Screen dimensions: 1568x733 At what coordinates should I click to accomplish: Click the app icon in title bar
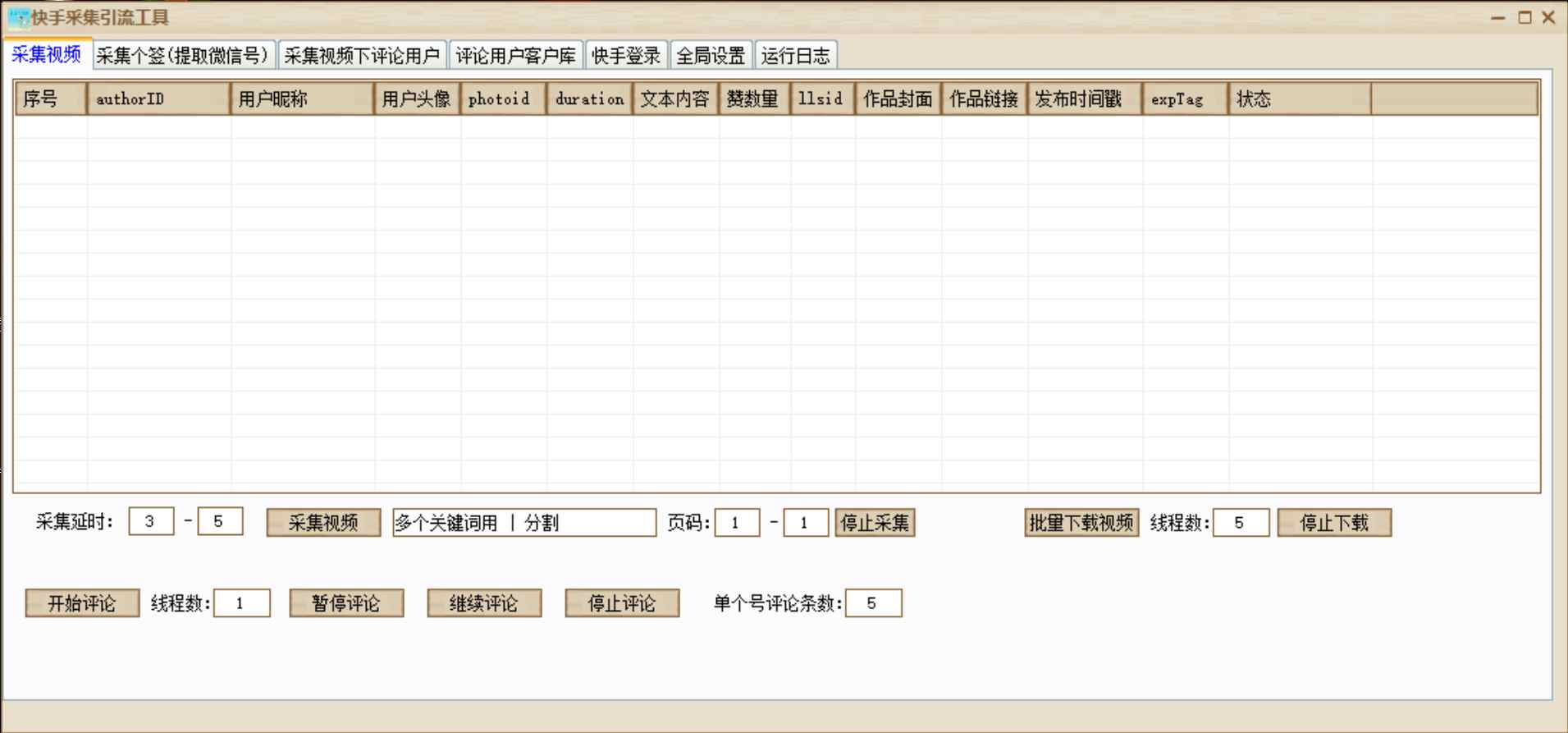point(18,17)
